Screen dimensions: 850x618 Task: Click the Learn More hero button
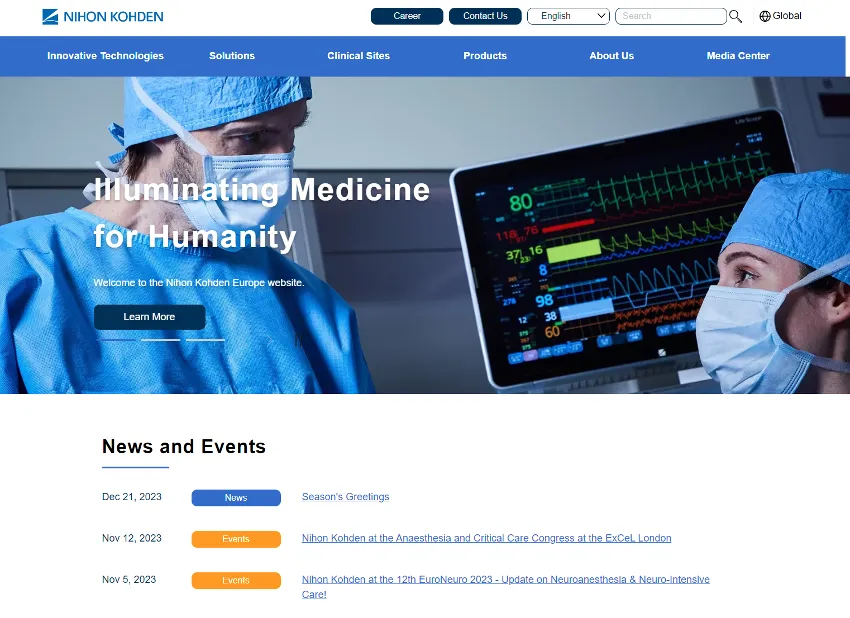[x=149, y=317]
